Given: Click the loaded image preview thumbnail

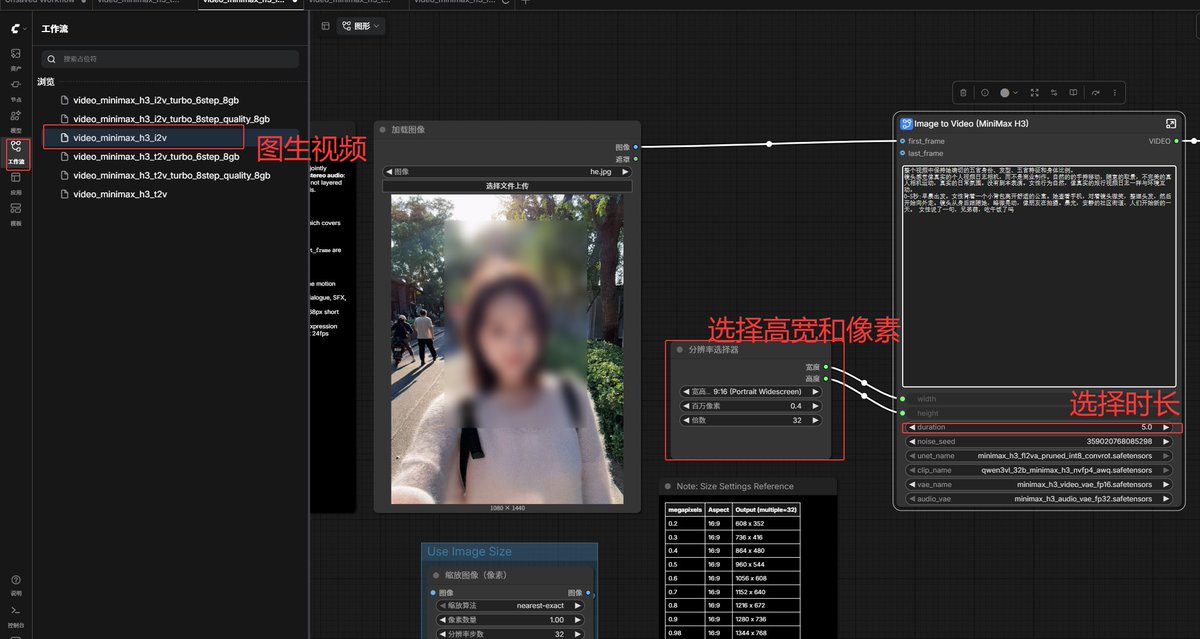Looking at the screenshot, I should pos(507,349).
